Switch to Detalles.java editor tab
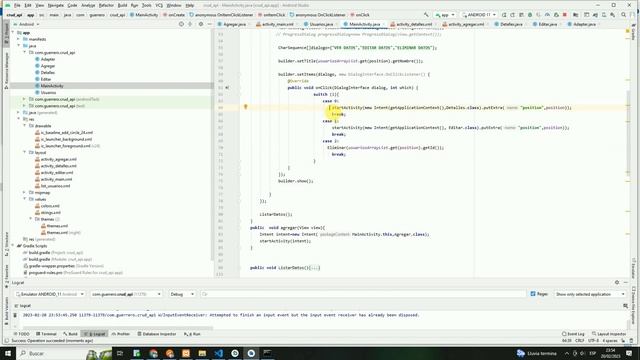Screen dimensions: 640x360 click(x=511, y=24)
